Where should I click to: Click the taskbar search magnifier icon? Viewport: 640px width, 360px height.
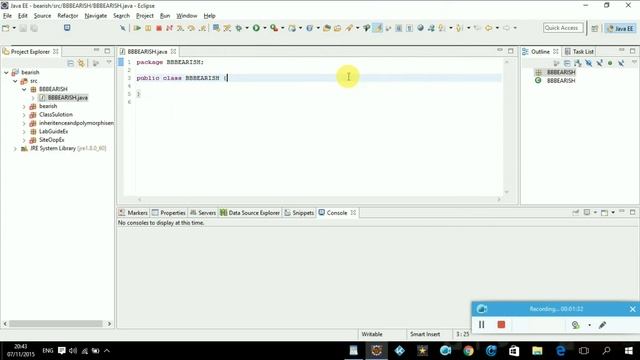[607, 351]
